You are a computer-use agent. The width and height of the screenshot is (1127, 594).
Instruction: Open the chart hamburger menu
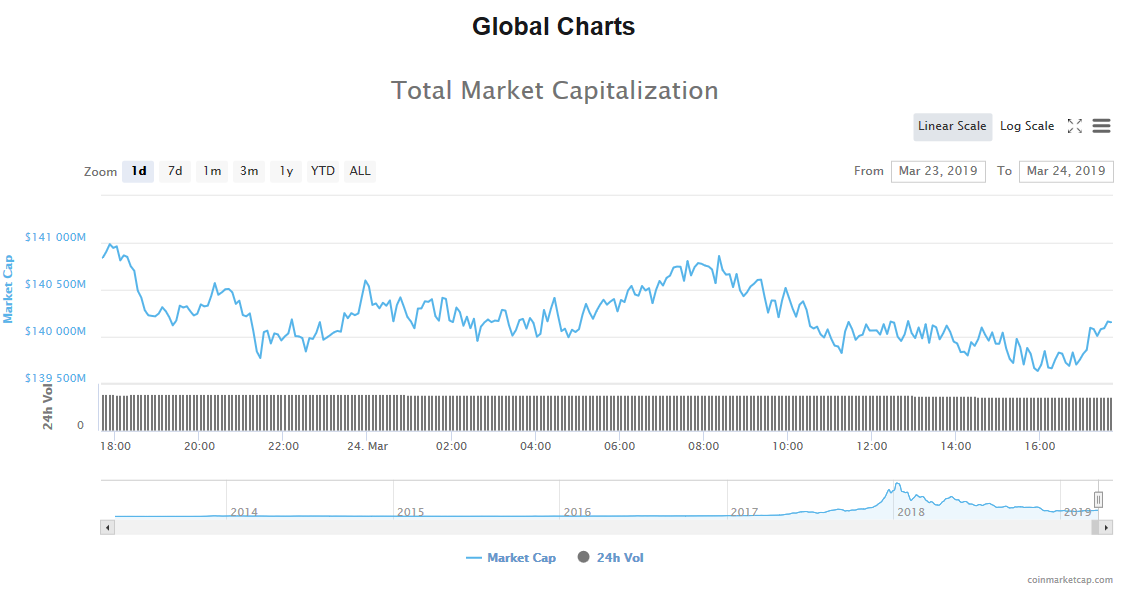pyautogui.click(x=1101, y=126)
